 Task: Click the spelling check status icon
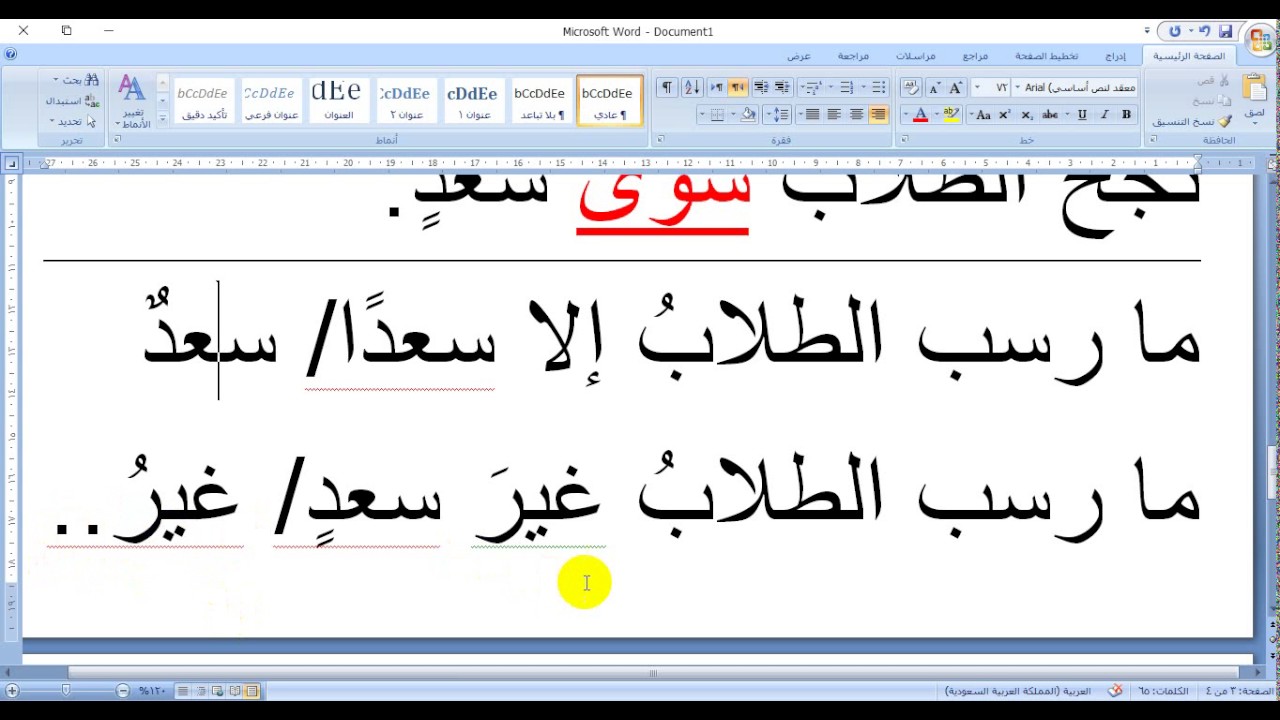(x=1115, y=690)
